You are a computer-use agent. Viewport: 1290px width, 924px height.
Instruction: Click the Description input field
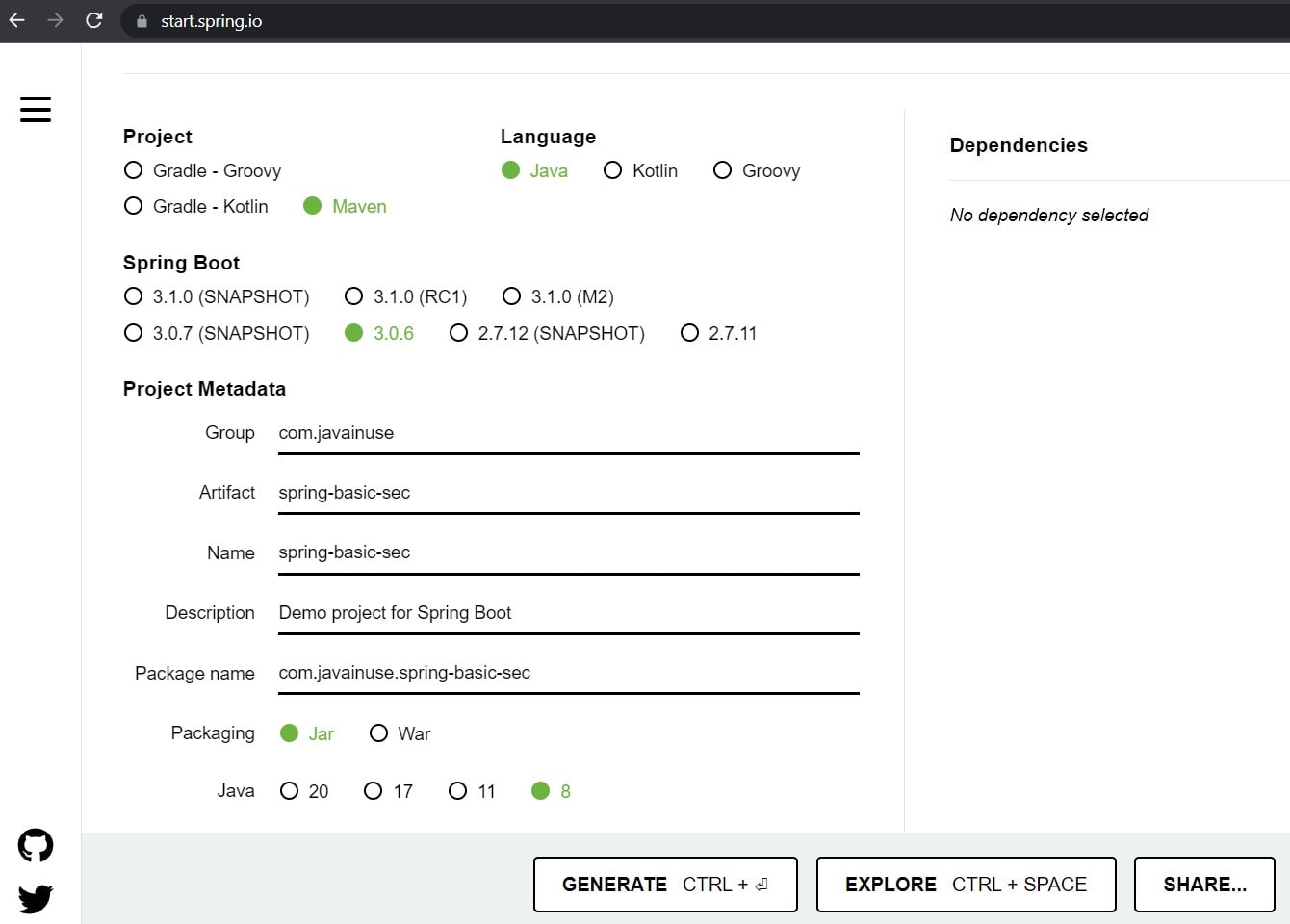tap(569, 613)
